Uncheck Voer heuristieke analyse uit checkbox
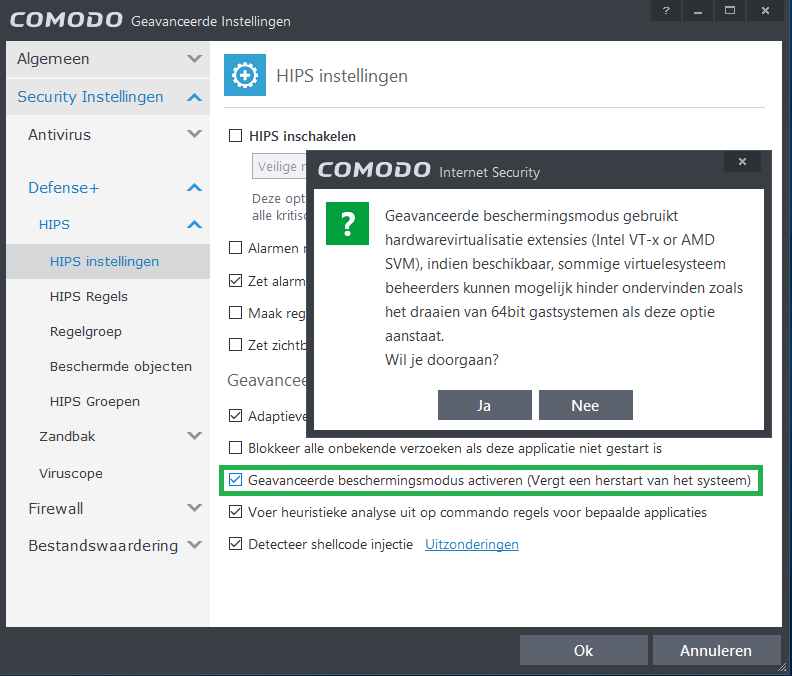Viewport: 792px width, 676px height. 235,512
